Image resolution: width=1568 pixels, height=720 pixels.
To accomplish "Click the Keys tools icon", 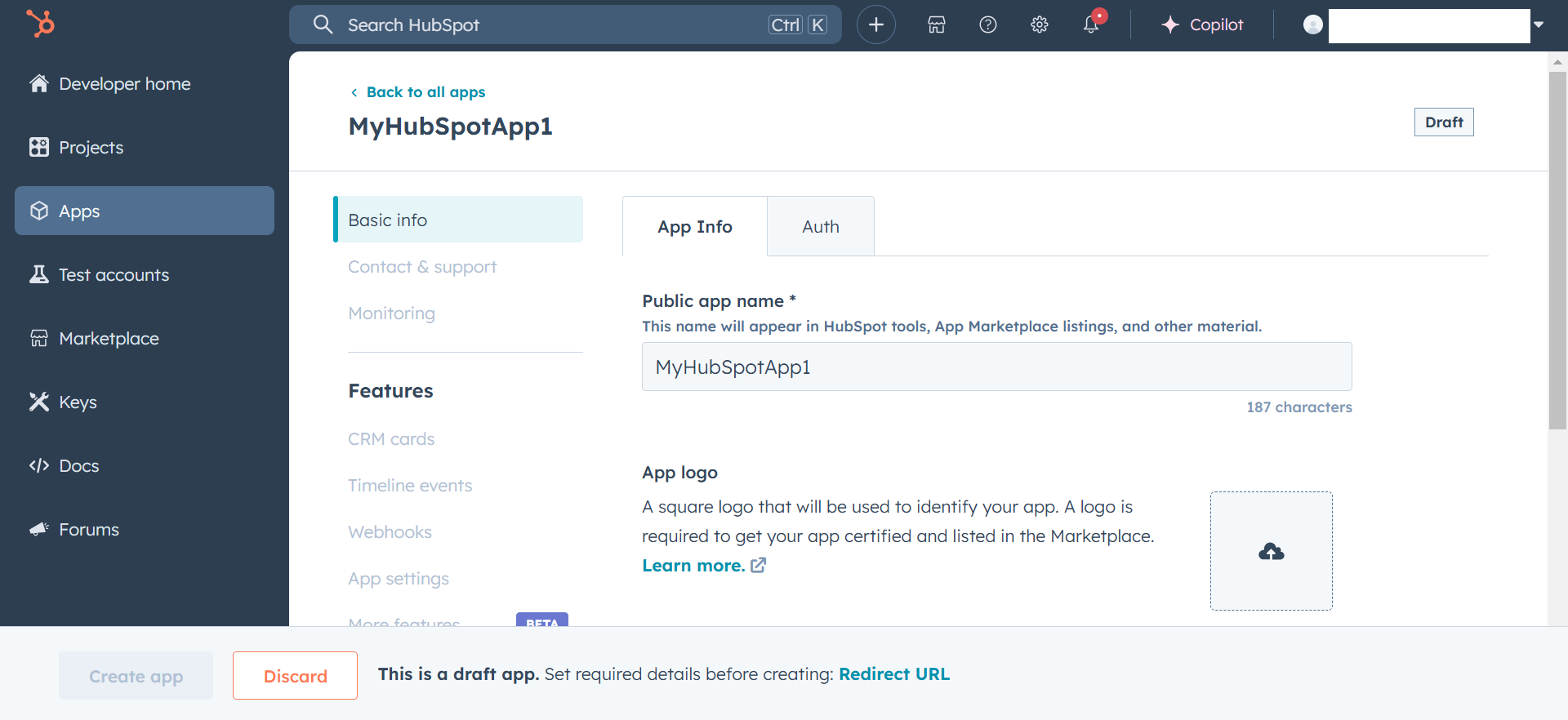I will coord(39,402).
